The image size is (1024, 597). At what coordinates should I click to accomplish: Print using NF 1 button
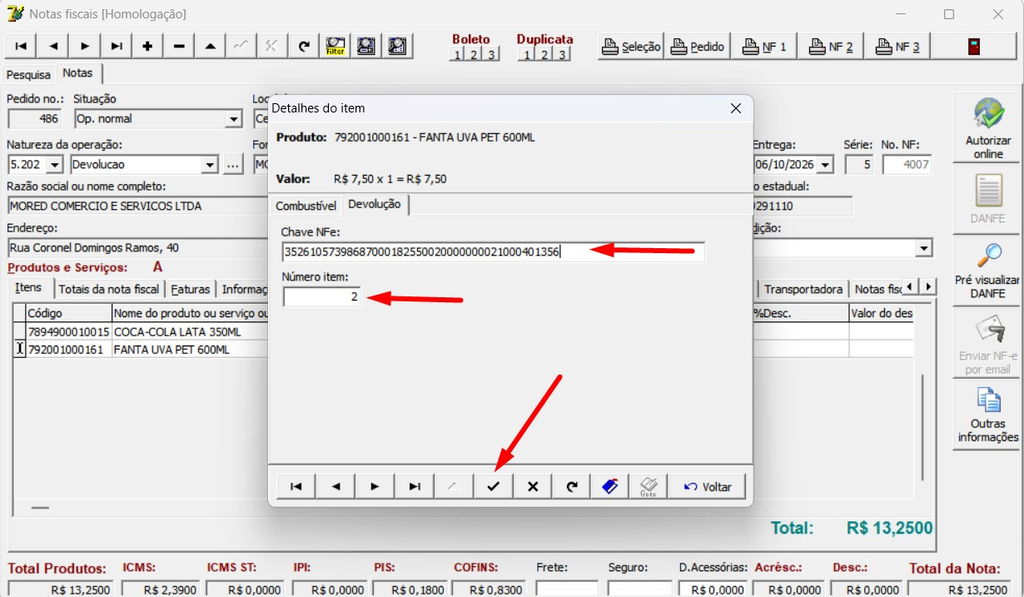tap(764, 46)
